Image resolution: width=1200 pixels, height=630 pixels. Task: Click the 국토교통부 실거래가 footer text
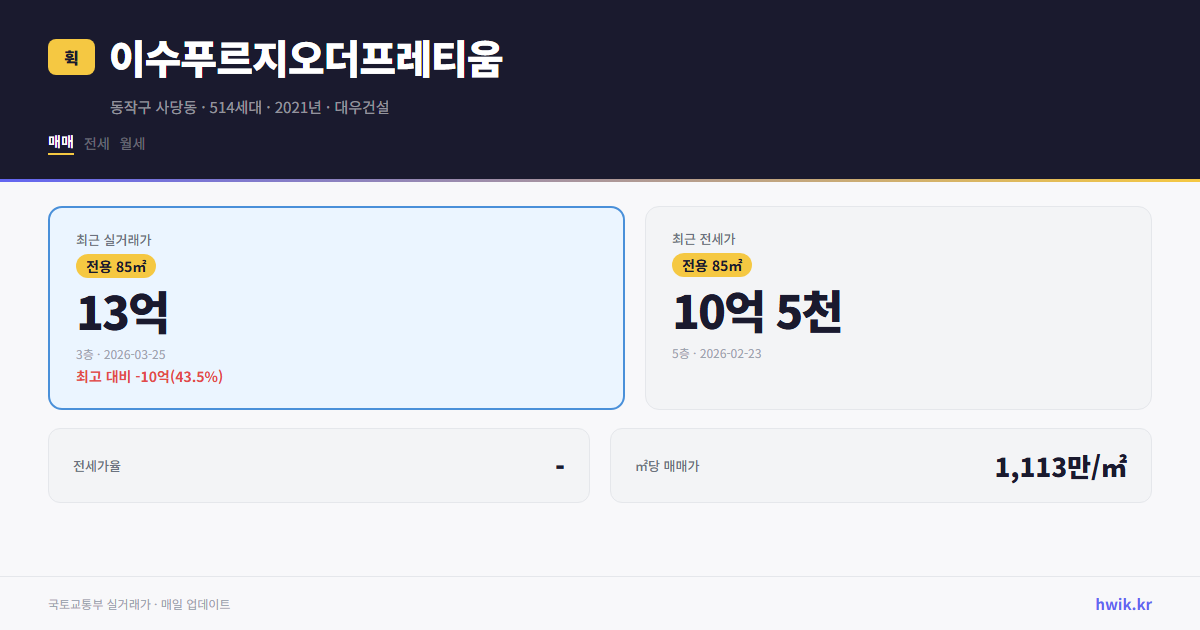click(x=99, y=603)
